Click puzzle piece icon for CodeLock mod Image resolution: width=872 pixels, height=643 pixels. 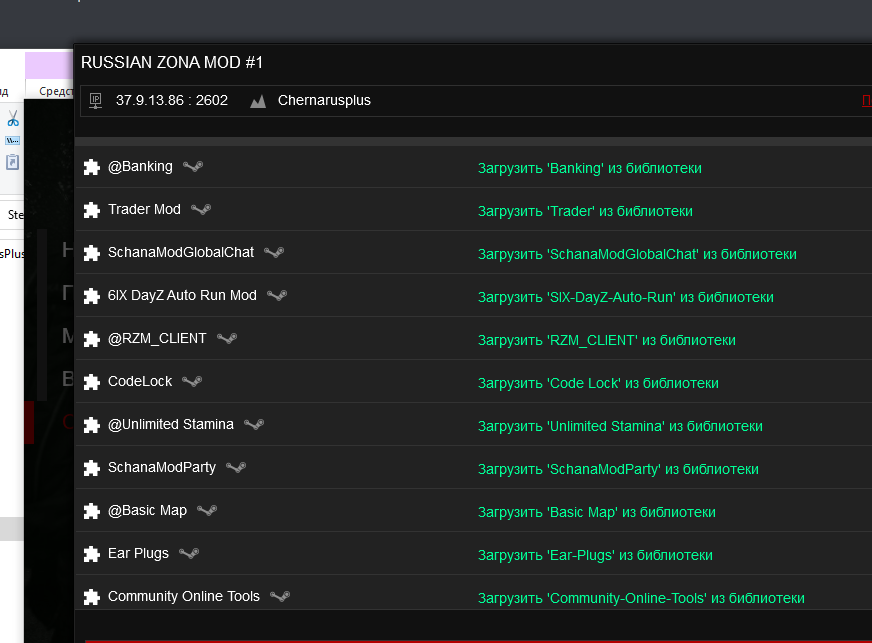(x=91, y=382)
